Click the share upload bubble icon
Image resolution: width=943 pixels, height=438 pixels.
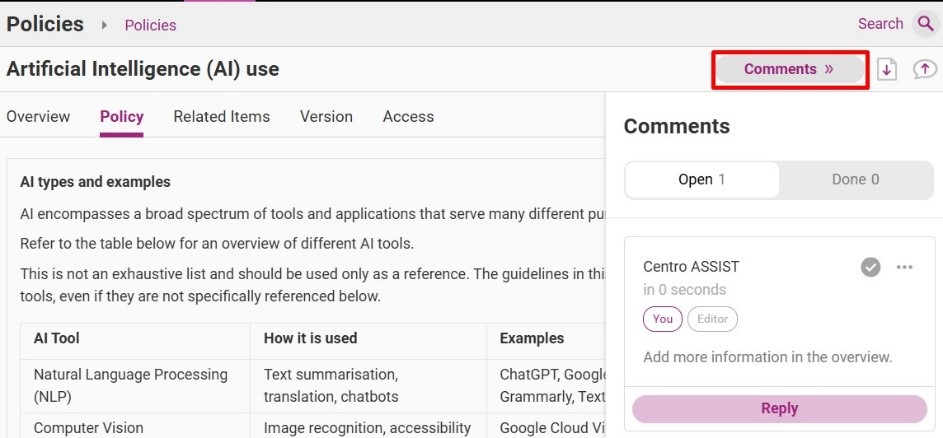pos(924,69)
